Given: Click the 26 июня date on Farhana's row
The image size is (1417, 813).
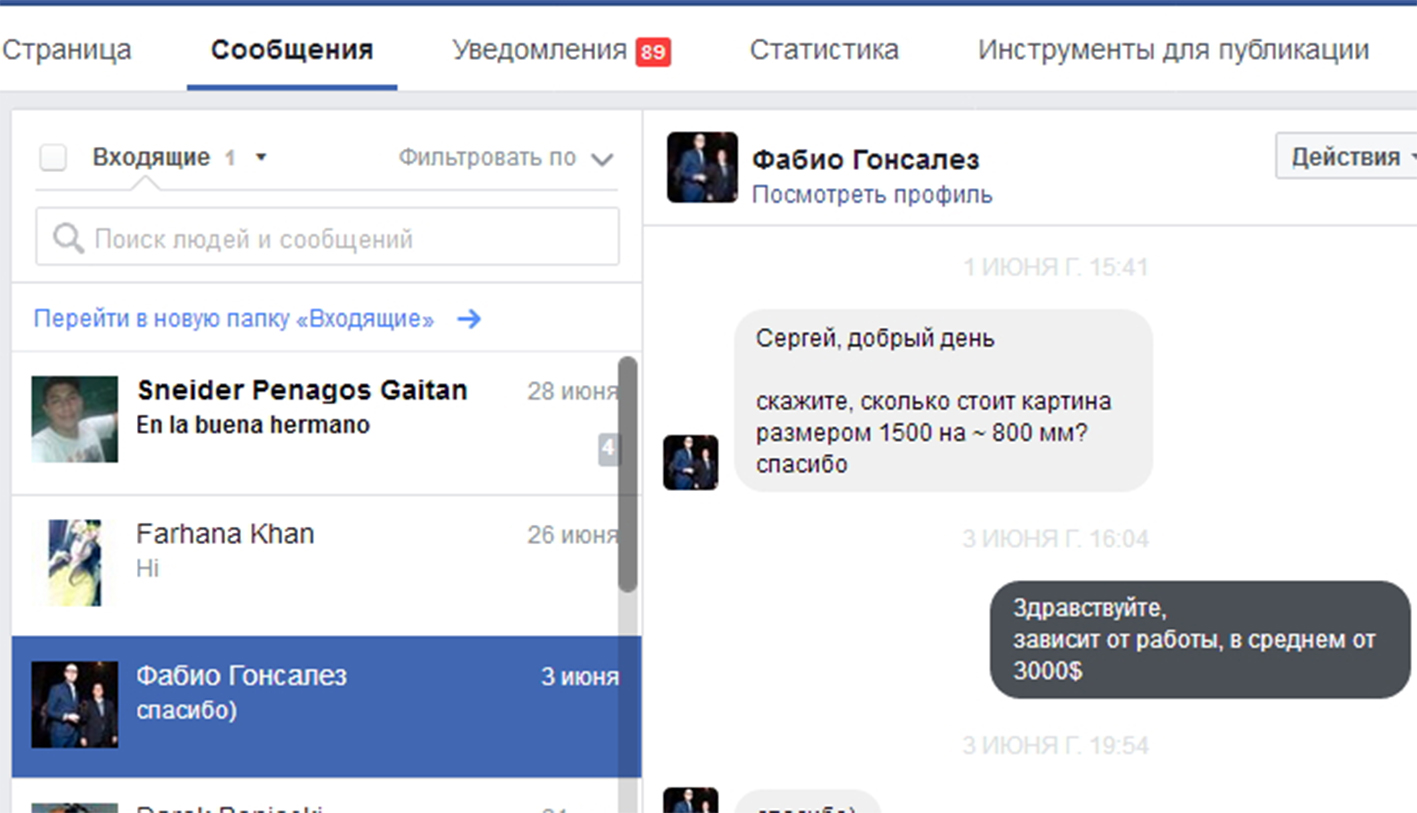Looking at the screenshot, I should click(573, 535).
